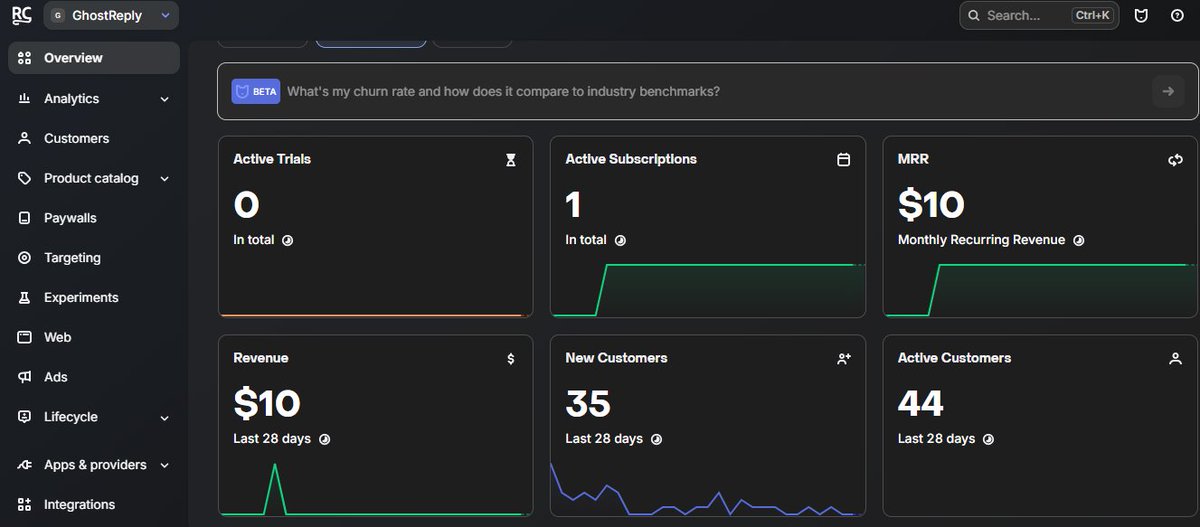Click the Paywalls icon

25,218
